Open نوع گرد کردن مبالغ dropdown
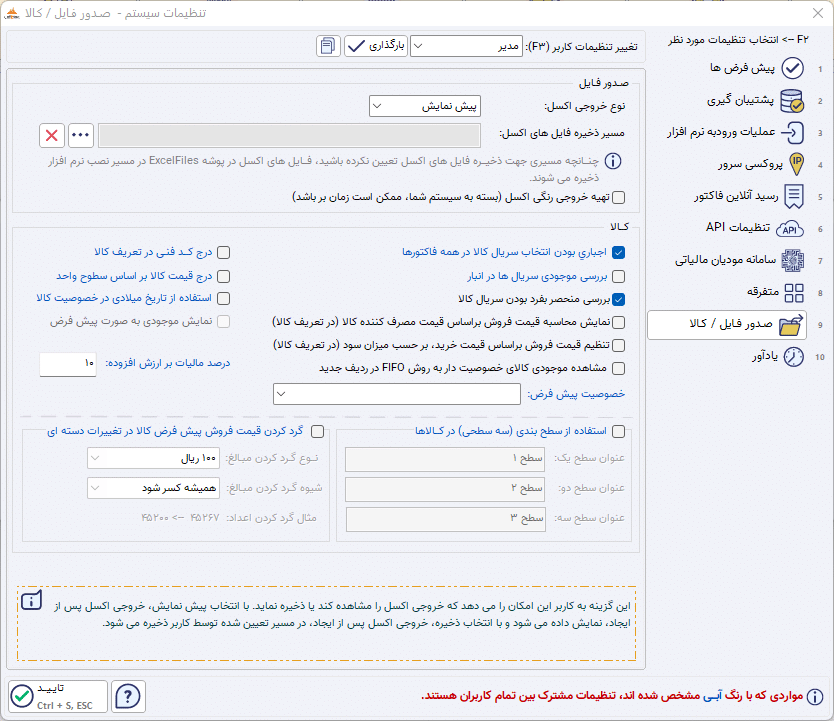The width and height of the screenshot is (834, 721). [x=153, y=458]
